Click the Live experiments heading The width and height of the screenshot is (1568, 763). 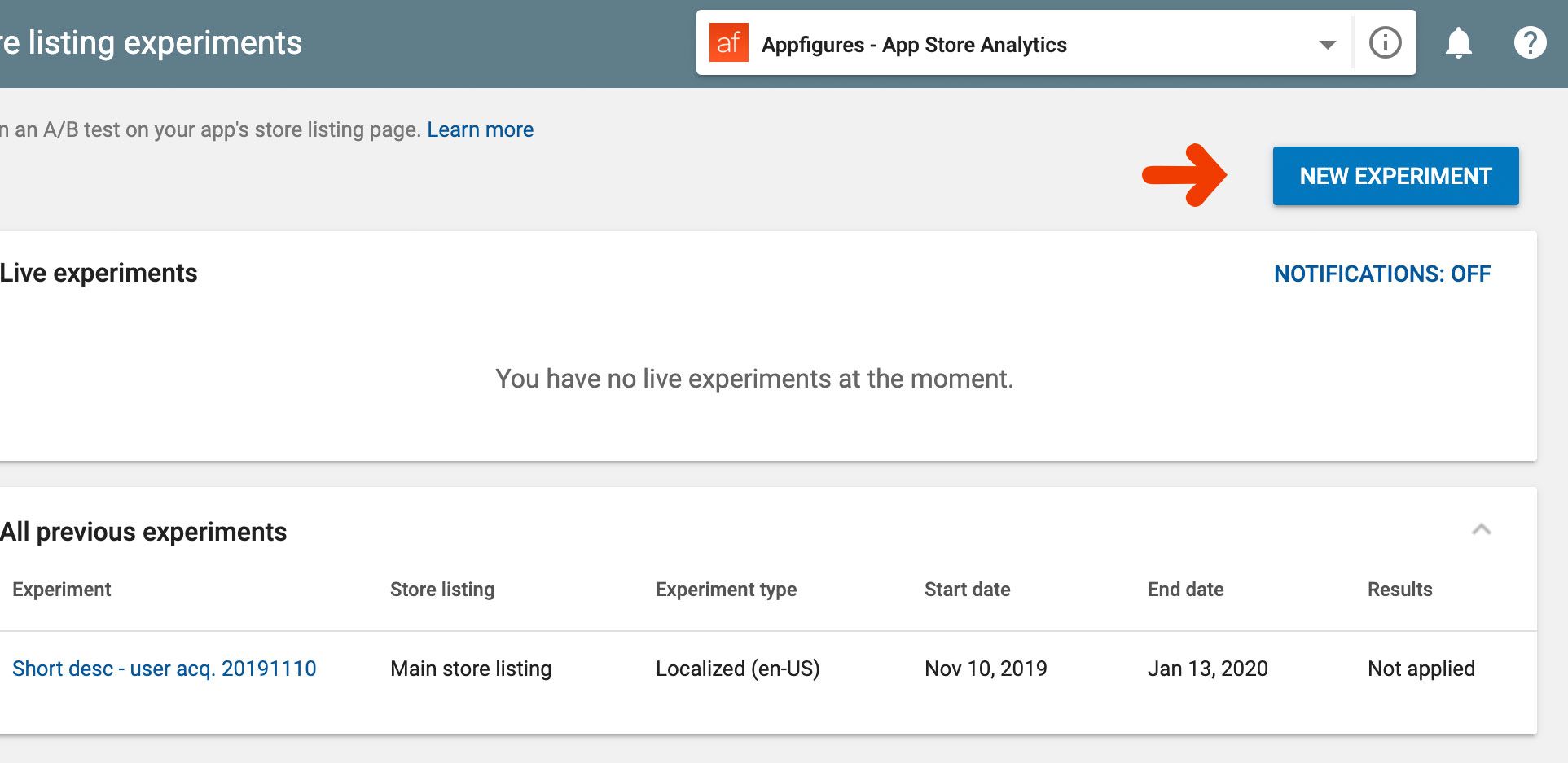pos(99,273)
